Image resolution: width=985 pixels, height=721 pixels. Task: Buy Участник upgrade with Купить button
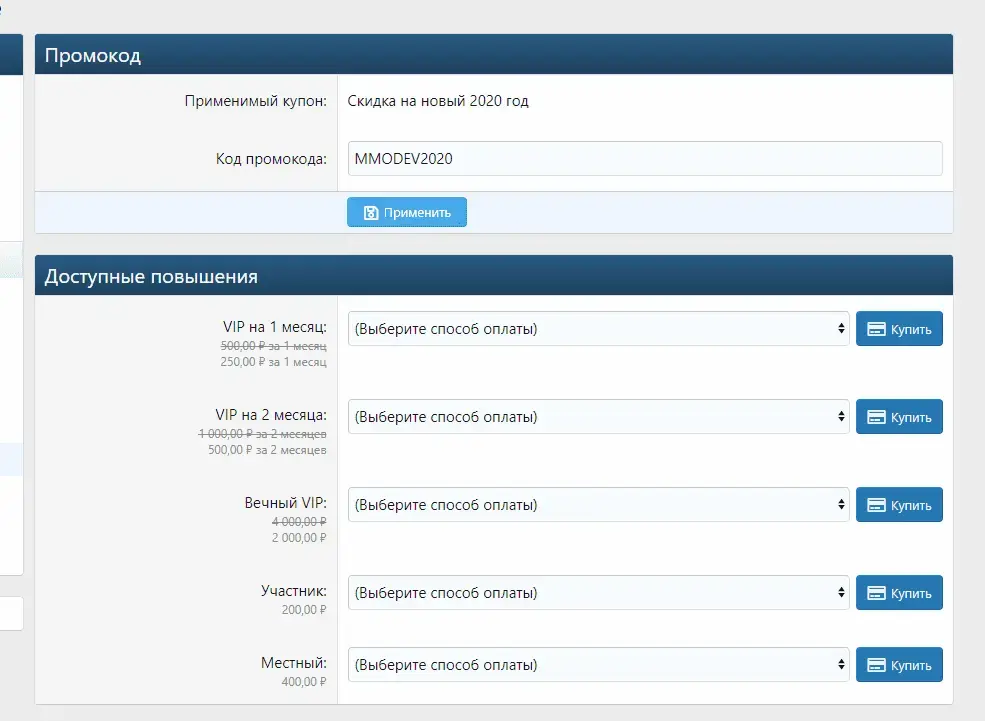coord(899,592)
